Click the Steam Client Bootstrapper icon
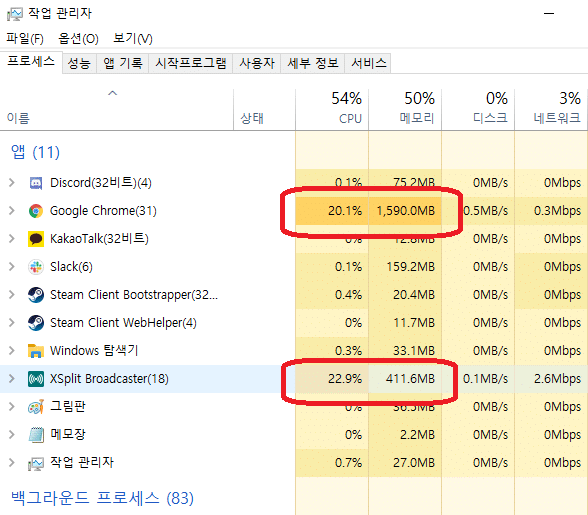This screenshot has height=515, width=588. point(36,295)
